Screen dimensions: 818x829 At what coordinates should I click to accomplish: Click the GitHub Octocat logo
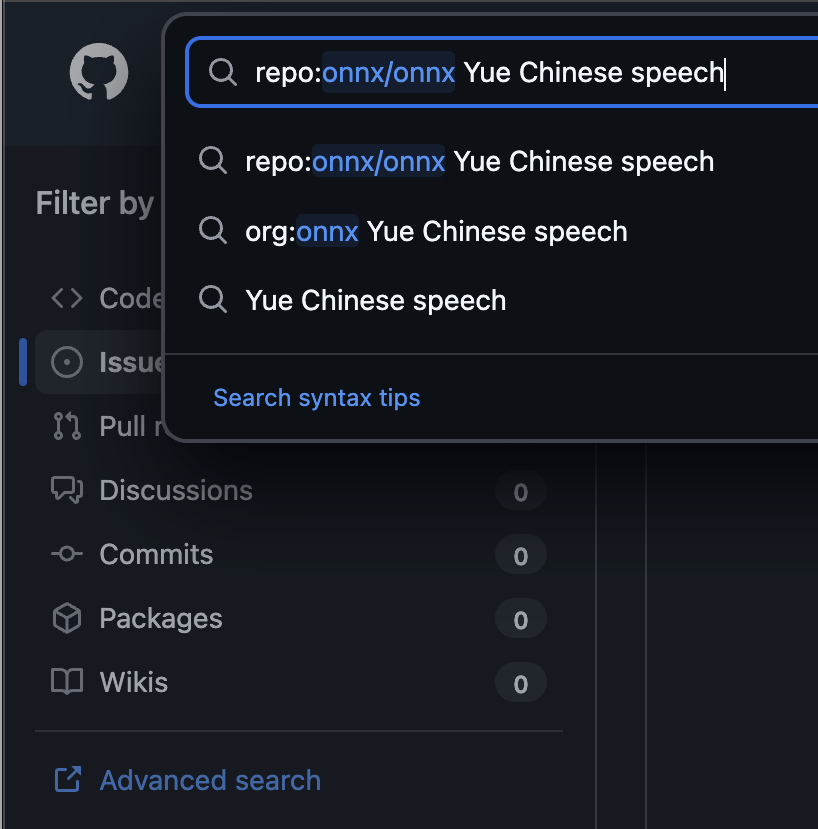click(x=99, y=72)
